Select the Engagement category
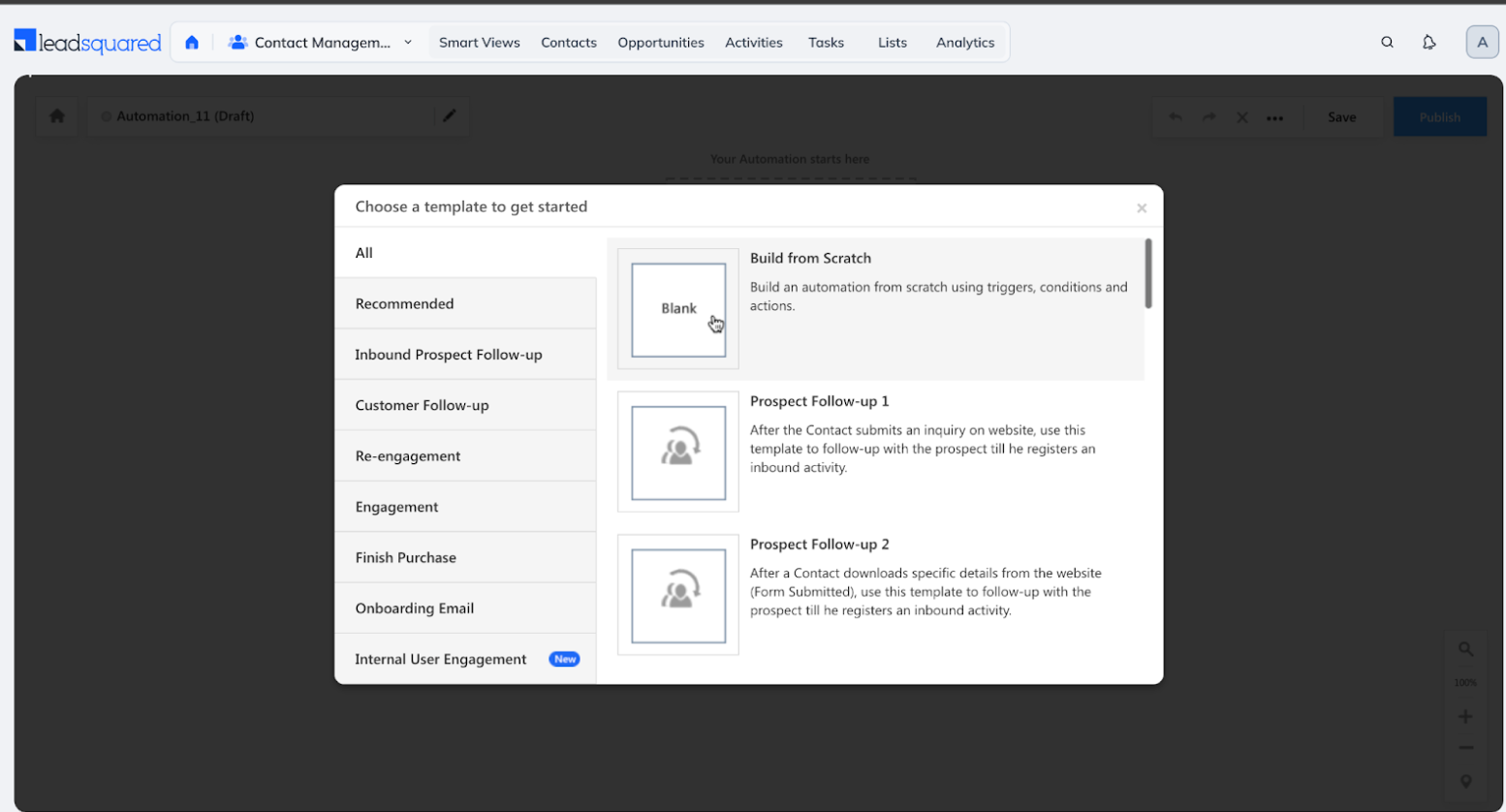 point(465,507)
